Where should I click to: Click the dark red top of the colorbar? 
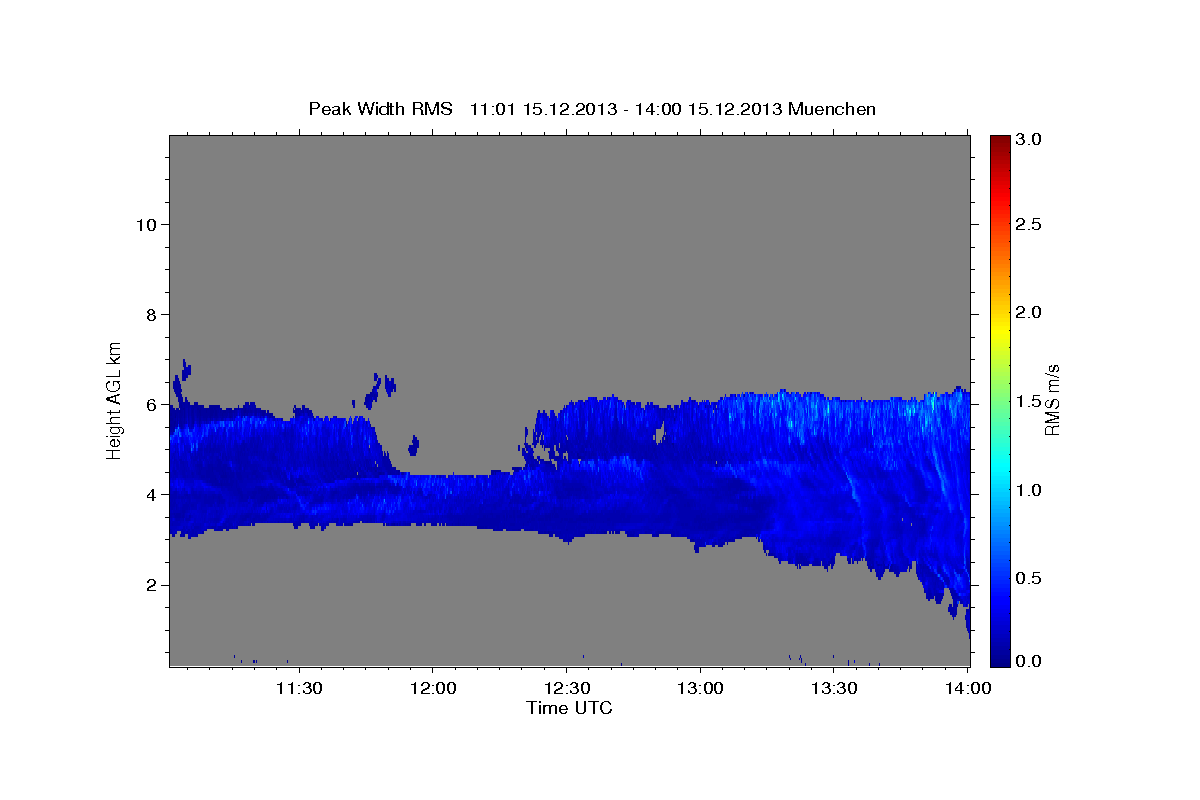pyautogui.click(x=1000, y=142)
